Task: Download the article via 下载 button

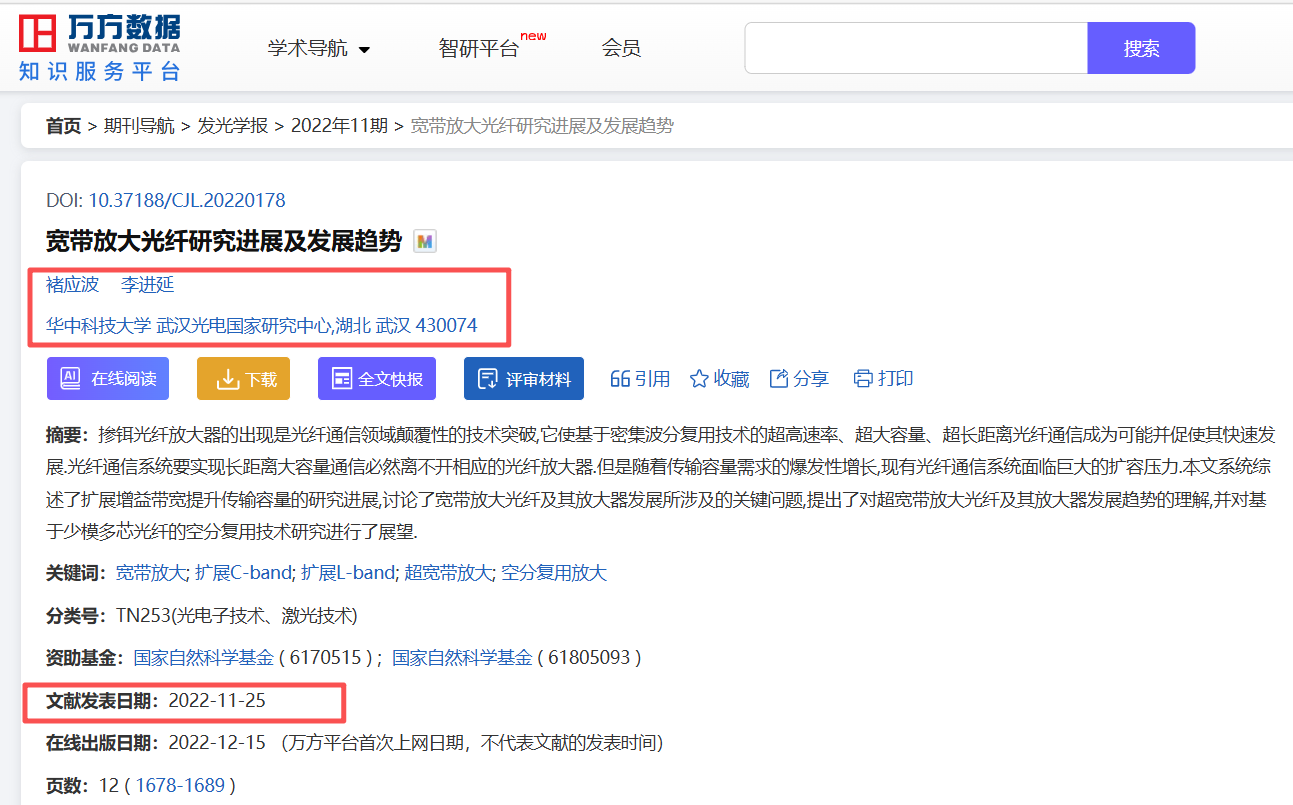Action: point(243,379)
